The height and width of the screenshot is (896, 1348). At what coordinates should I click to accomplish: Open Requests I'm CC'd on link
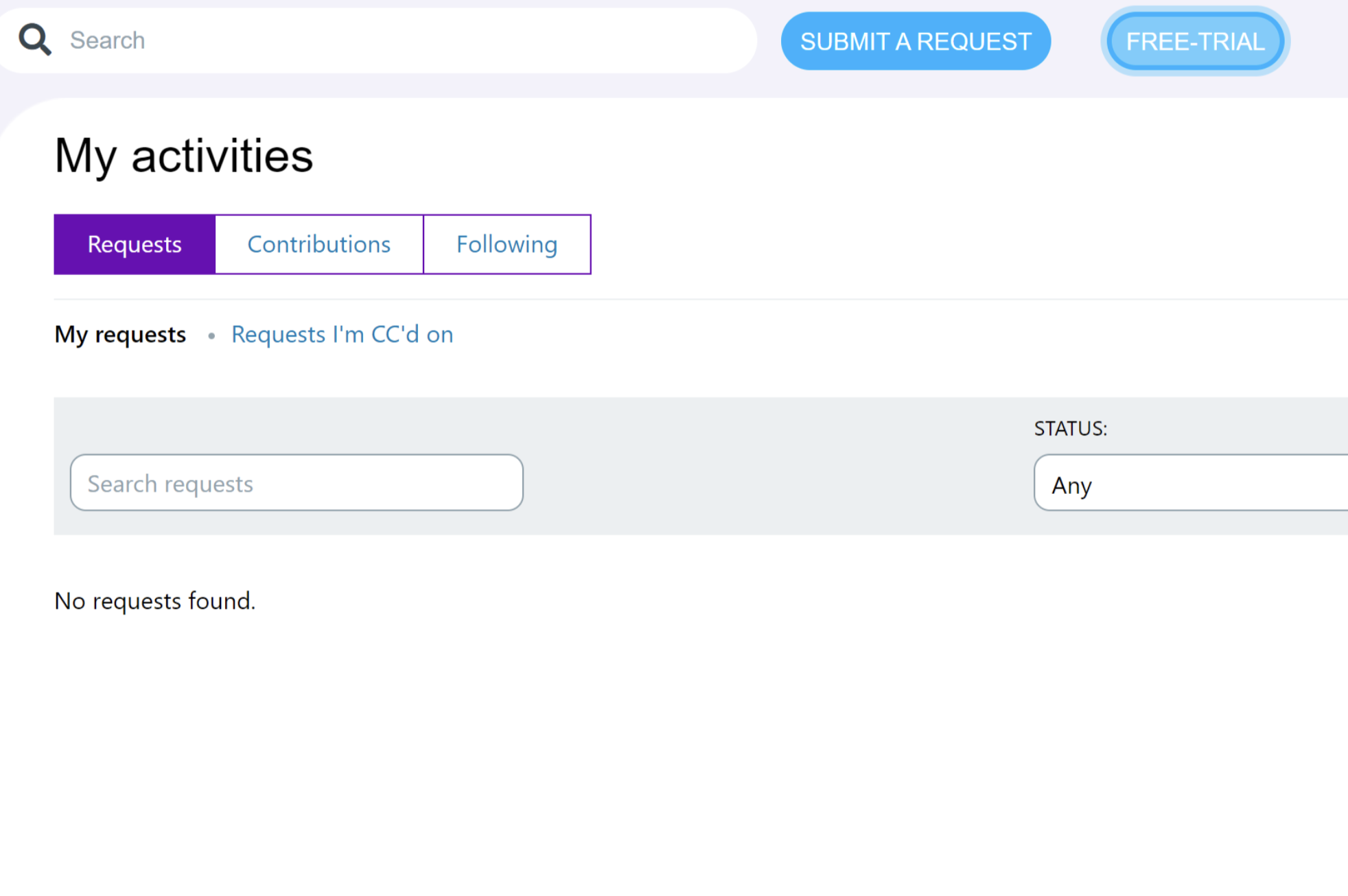tap(342, 335)
